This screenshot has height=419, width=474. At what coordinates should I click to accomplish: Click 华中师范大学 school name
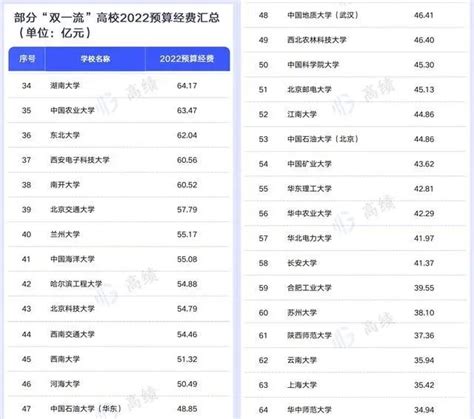(x=310, y=410)
